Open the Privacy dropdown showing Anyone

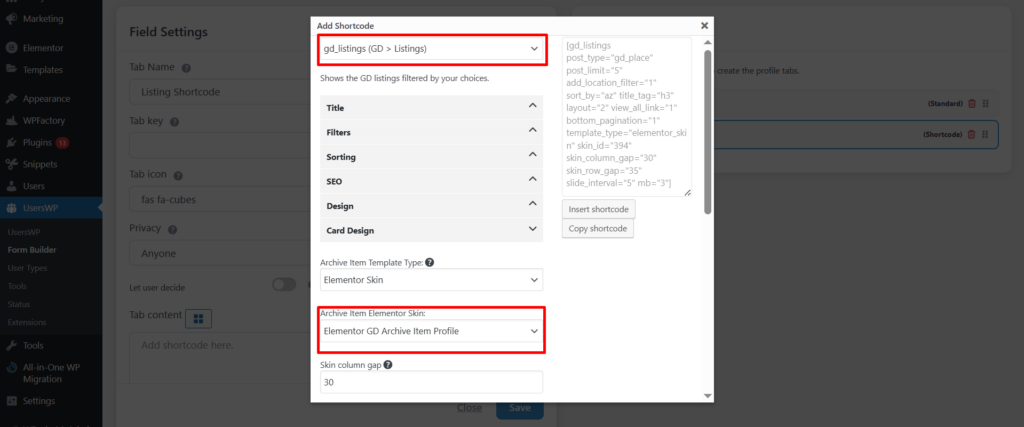click(220, 253)
